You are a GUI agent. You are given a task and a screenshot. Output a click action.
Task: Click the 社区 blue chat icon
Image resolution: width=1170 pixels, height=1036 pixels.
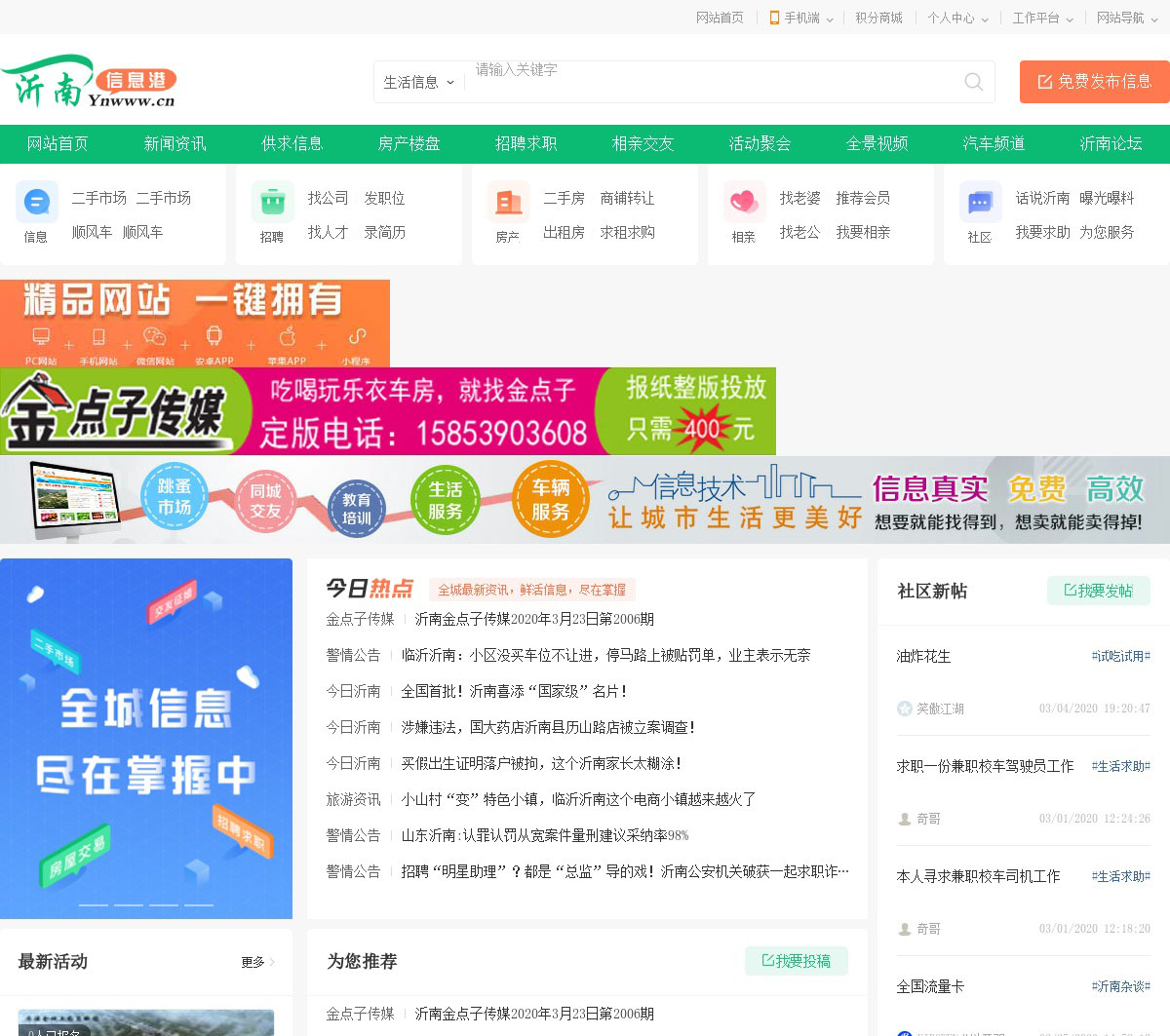(x=980, y=203)
